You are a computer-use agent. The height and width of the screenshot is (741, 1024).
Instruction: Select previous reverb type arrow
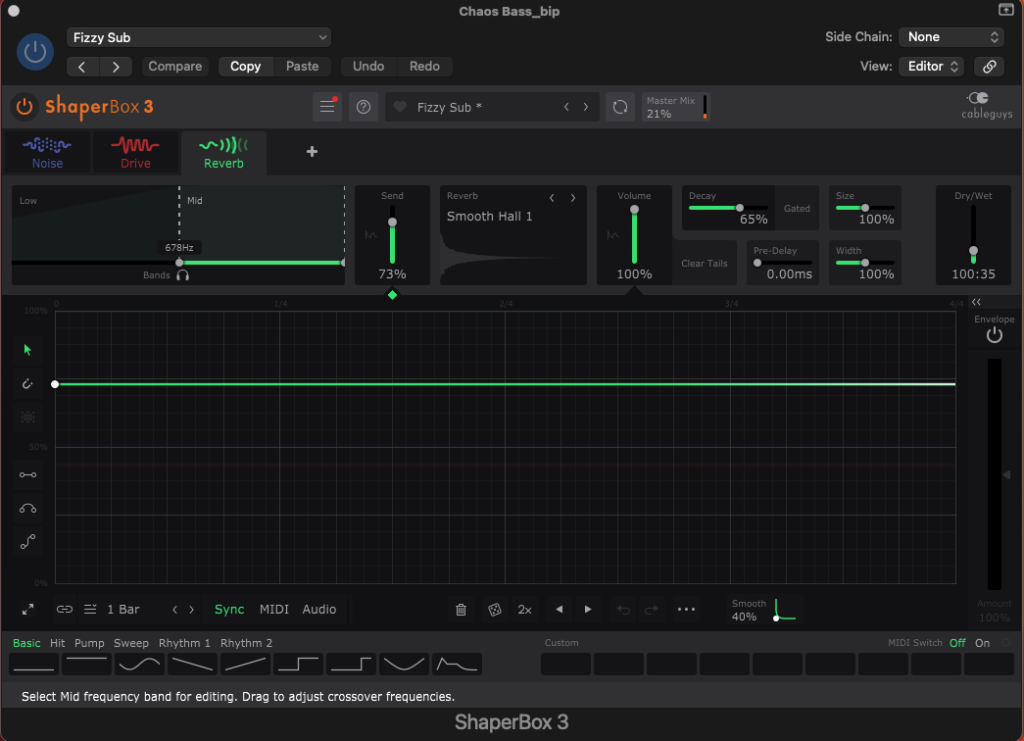[x=552, y=198]
